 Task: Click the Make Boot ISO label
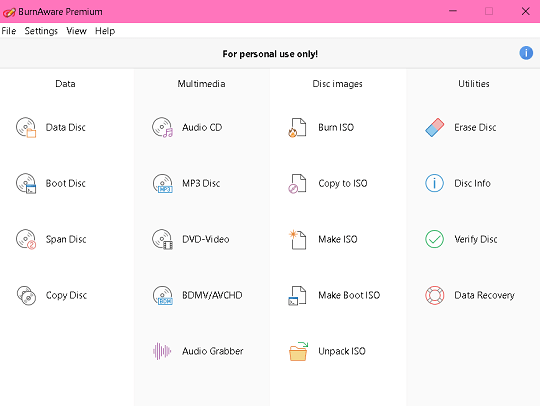click(x=349, y=295)
